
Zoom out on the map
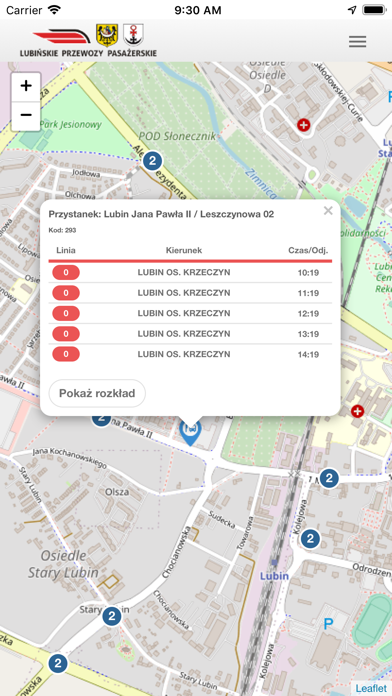point(26,116)
